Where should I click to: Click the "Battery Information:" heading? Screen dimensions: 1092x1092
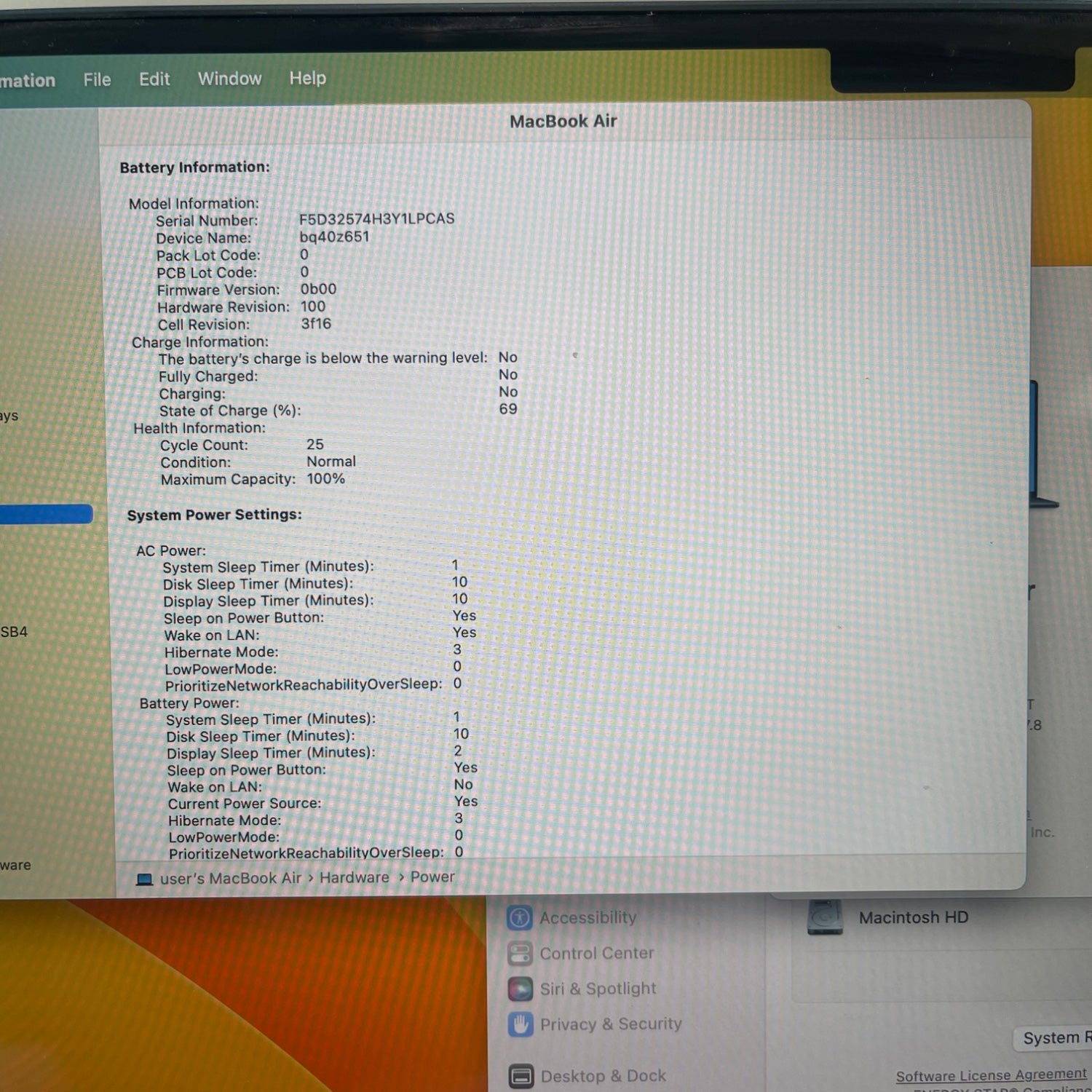(194, 167)
